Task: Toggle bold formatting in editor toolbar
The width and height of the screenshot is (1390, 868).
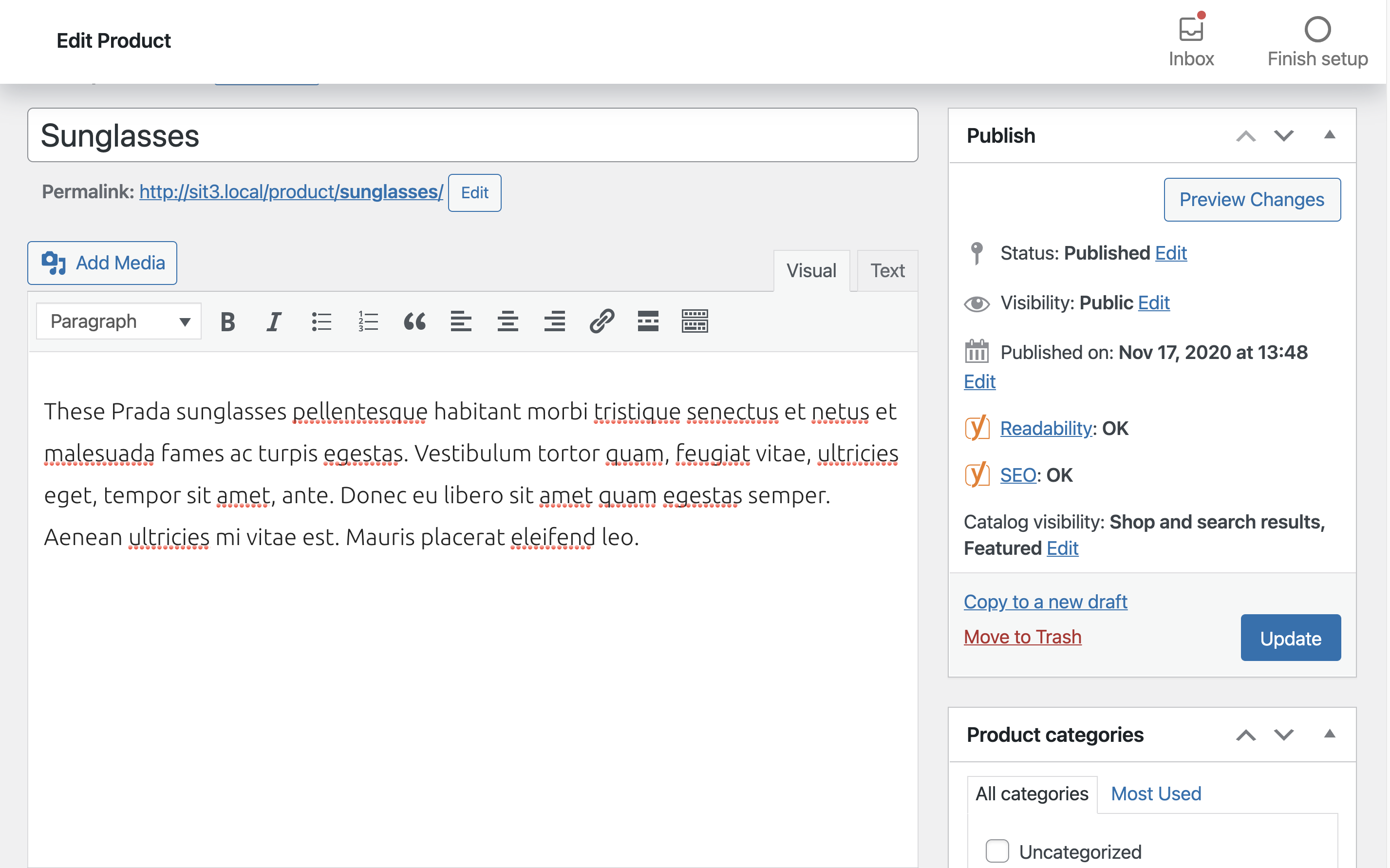Action: pos(228,321)
